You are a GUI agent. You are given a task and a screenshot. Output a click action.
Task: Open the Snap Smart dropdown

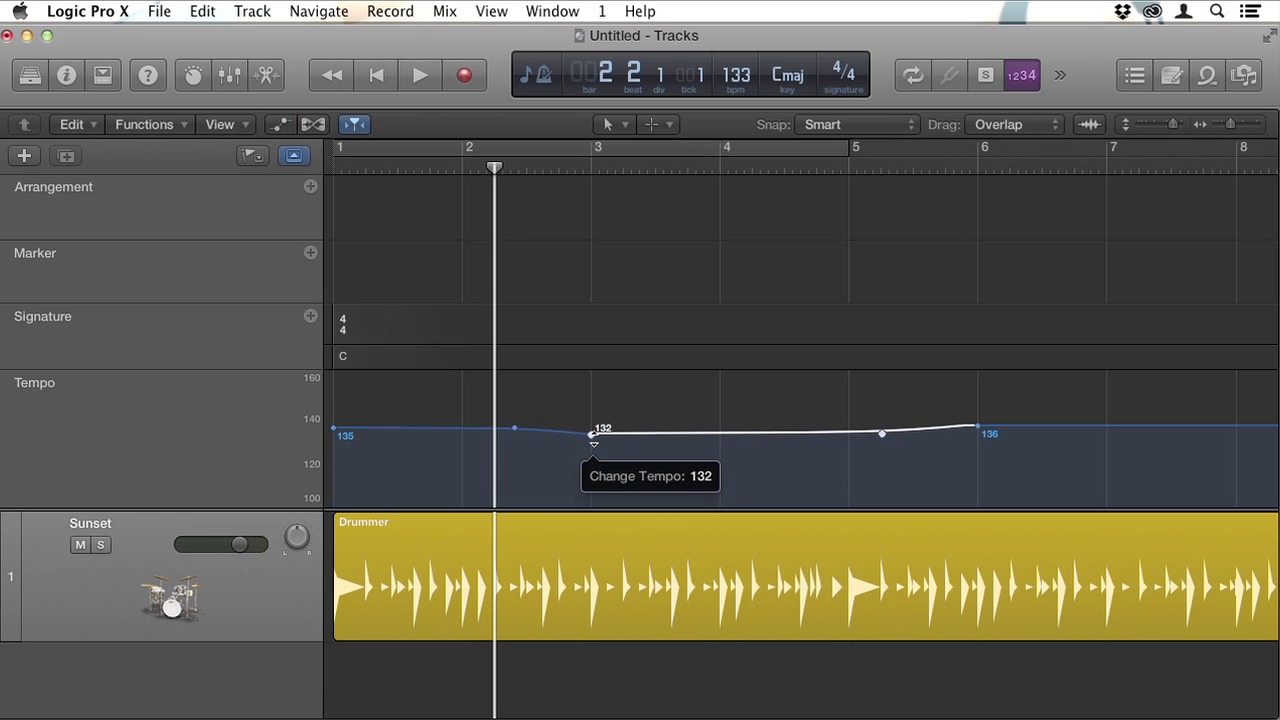858,124
